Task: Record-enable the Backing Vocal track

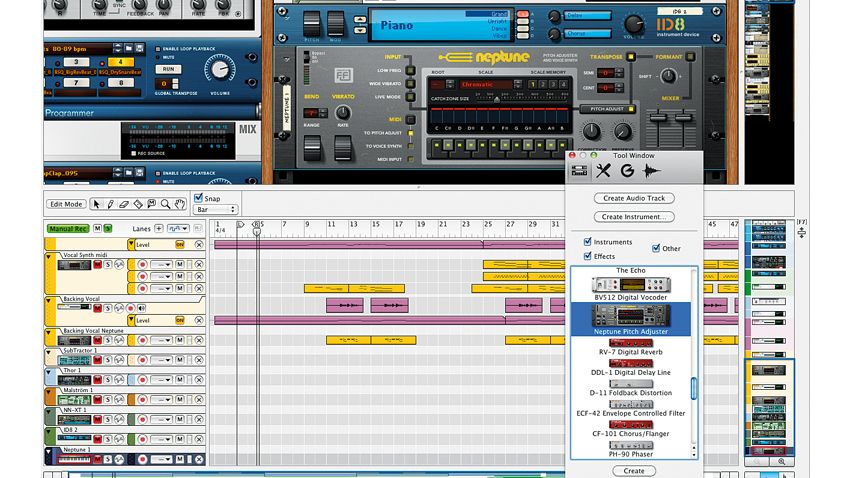Action: [x=131, y=308]
